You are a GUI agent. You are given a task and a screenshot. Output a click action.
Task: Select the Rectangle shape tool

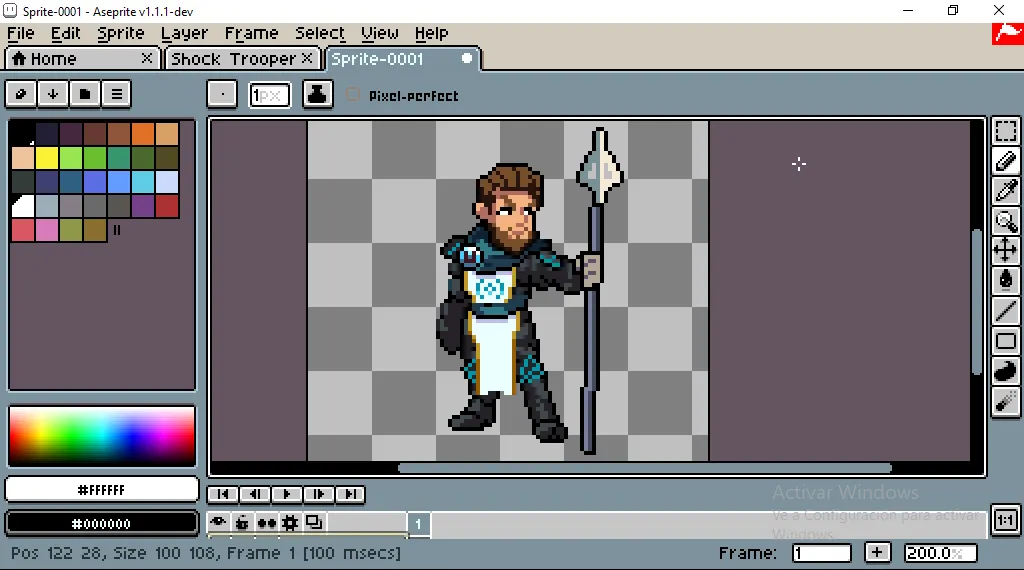(x=1006, y=341)
